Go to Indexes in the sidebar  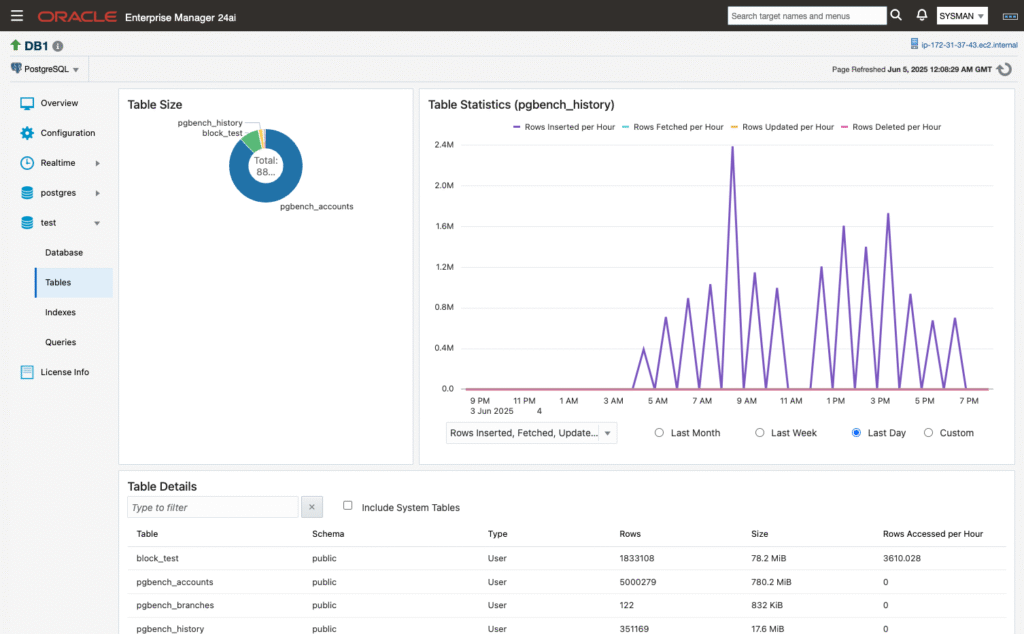(x=60, y=312)
